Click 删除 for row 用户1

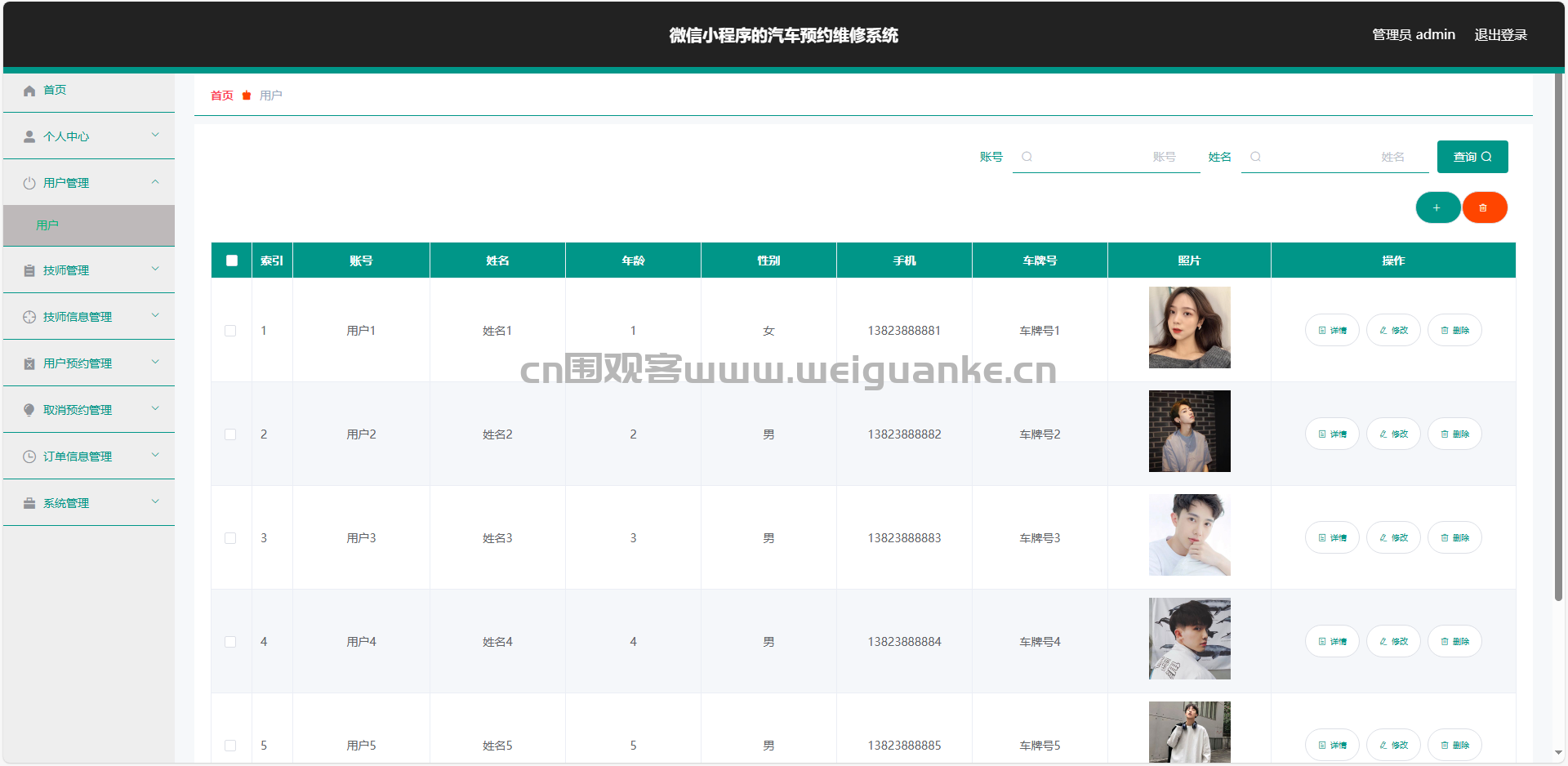click(x=1454, y=331)
